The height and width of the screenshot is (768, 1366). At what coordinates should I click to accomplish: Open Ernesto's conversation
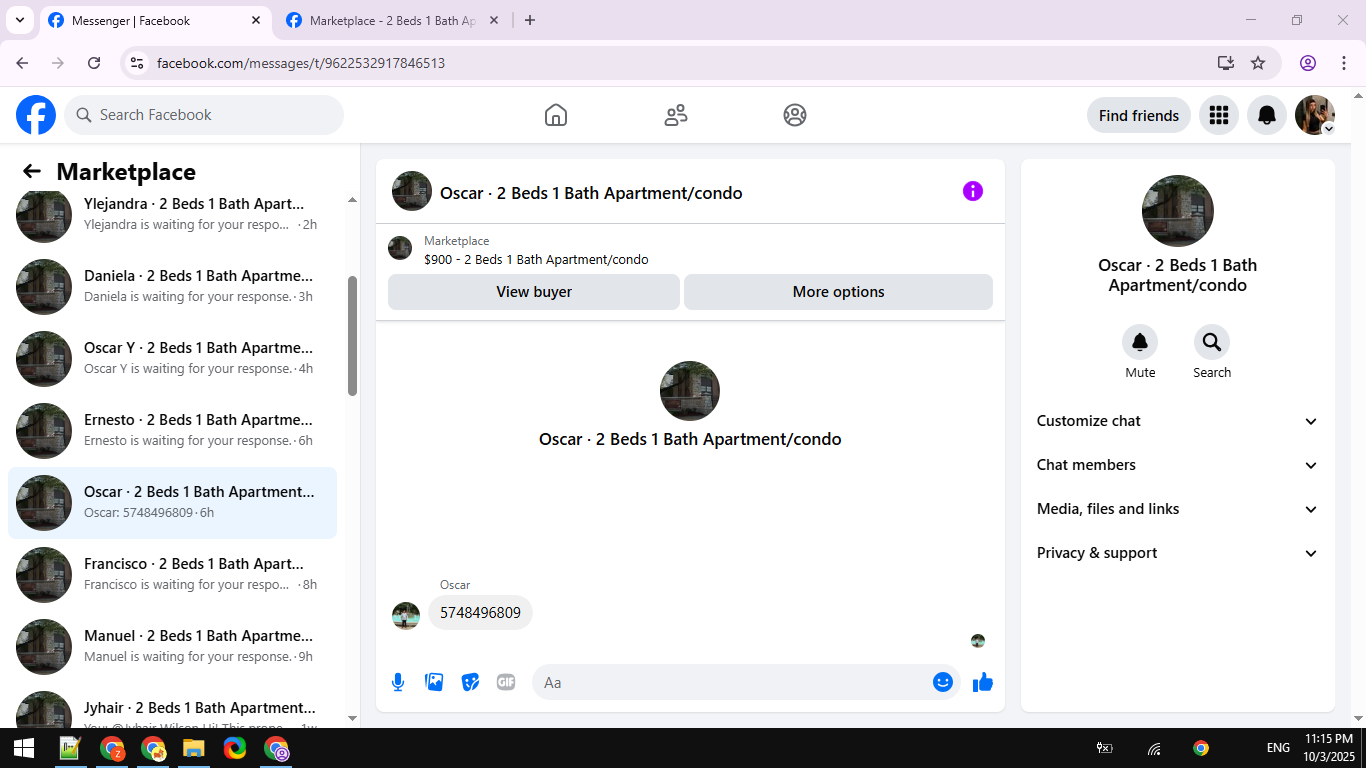172,430
